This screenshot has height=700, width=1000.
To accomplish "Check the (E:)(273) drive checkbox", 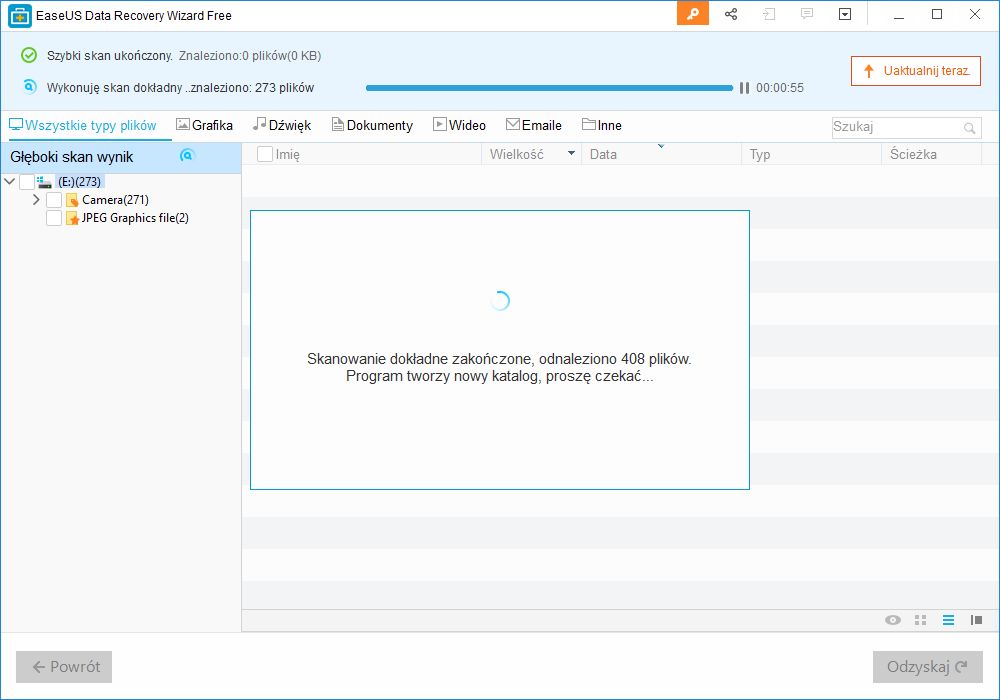I will tap(27, 182).
